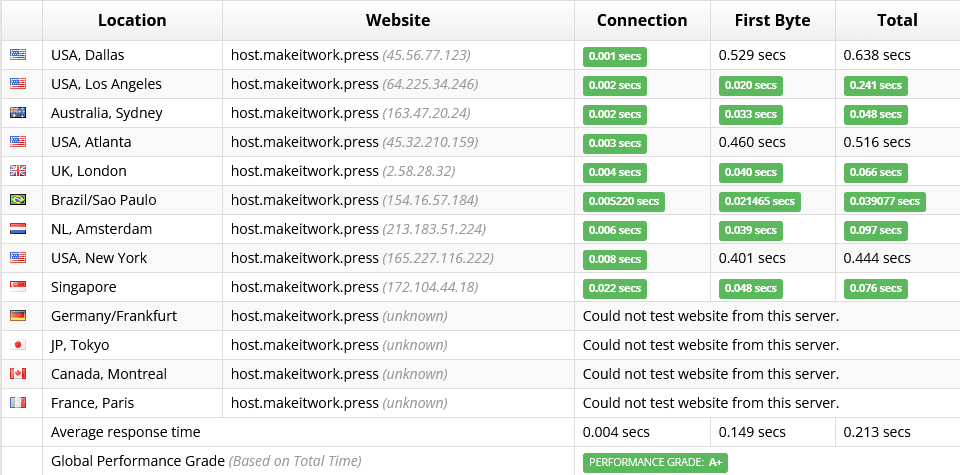This screenshot has height=475, width=960.
Task: Select the Total column header
Action: pyautogui.click(x=898, y=20)
